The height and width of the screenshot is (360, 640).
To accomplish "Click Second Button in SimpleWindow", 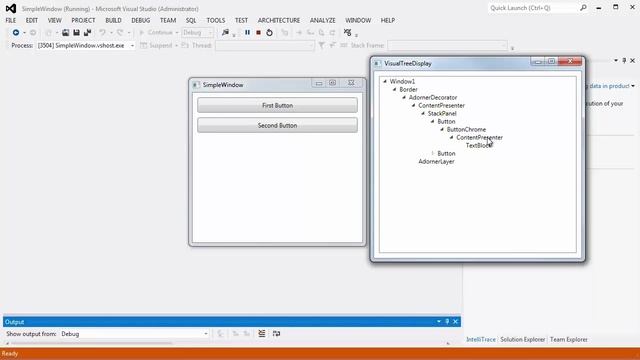I will point(278,125).
